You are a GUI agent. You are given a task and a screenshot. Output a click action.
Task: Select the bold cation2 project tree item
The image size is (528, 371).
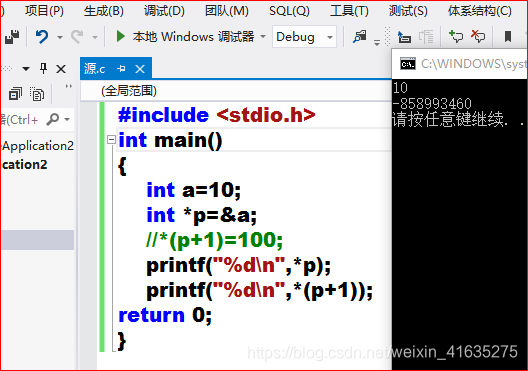[x=25, y=165]
